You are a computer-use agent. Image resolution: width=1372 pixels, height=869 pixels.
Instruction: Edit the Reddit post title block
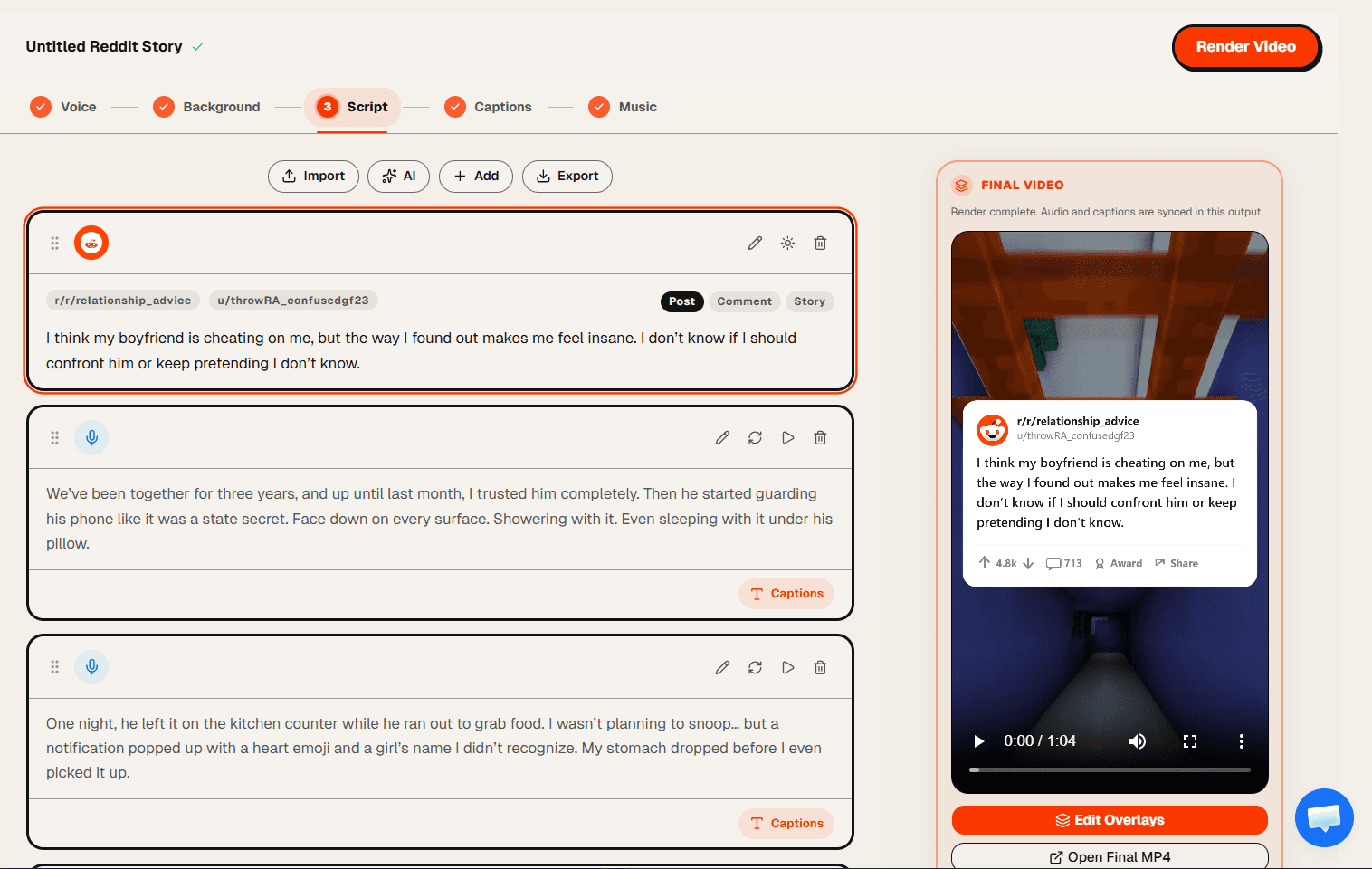755,243
